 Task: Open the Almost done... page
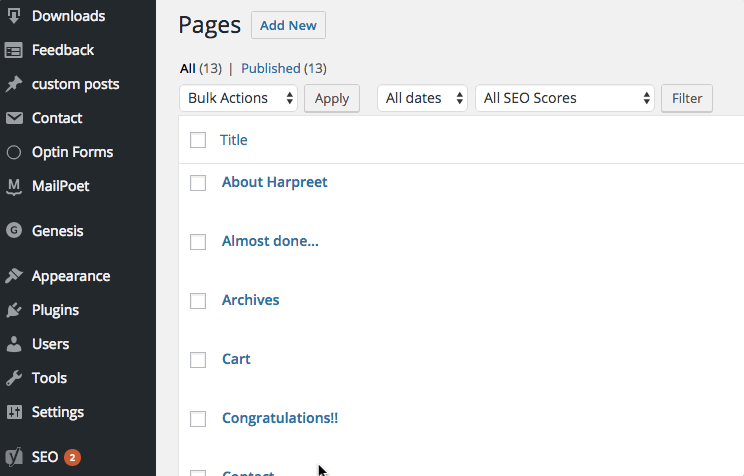(270, 241)
